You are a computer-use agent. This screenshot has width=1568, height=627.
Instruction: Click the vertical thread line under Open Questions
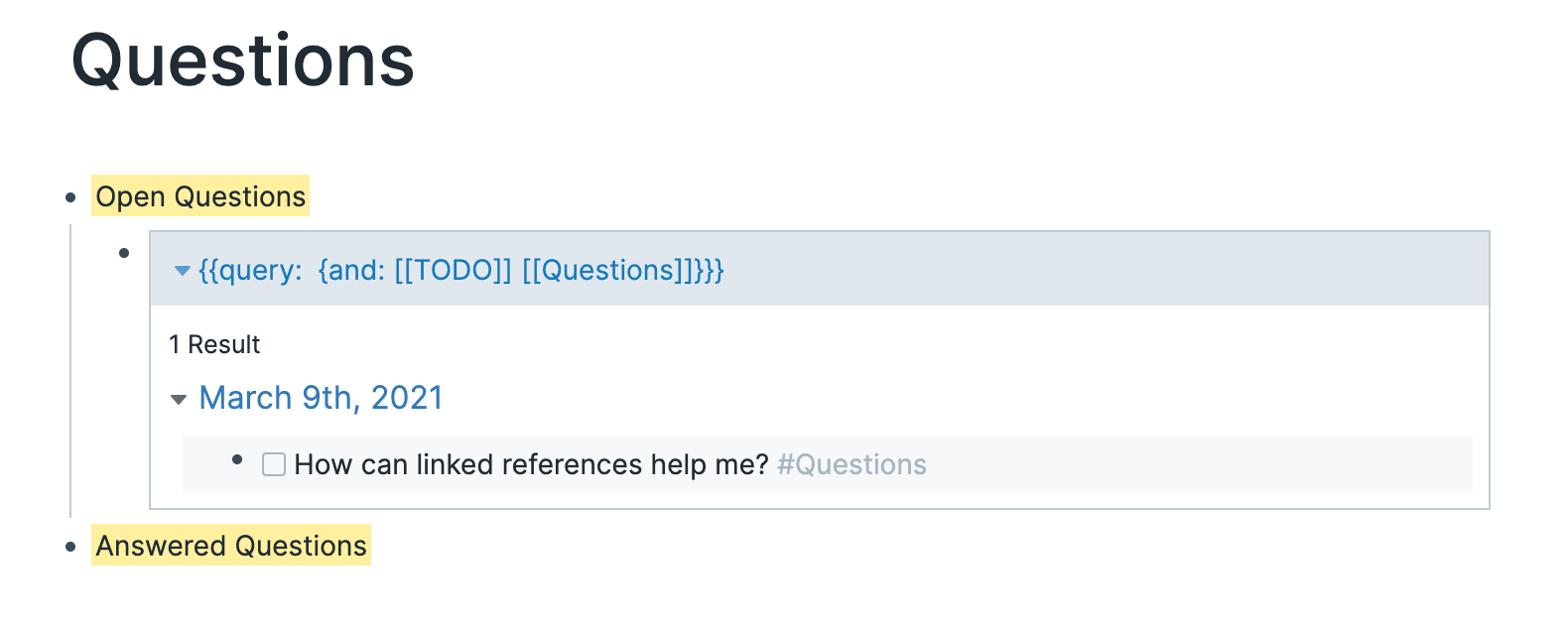(69, 367)
